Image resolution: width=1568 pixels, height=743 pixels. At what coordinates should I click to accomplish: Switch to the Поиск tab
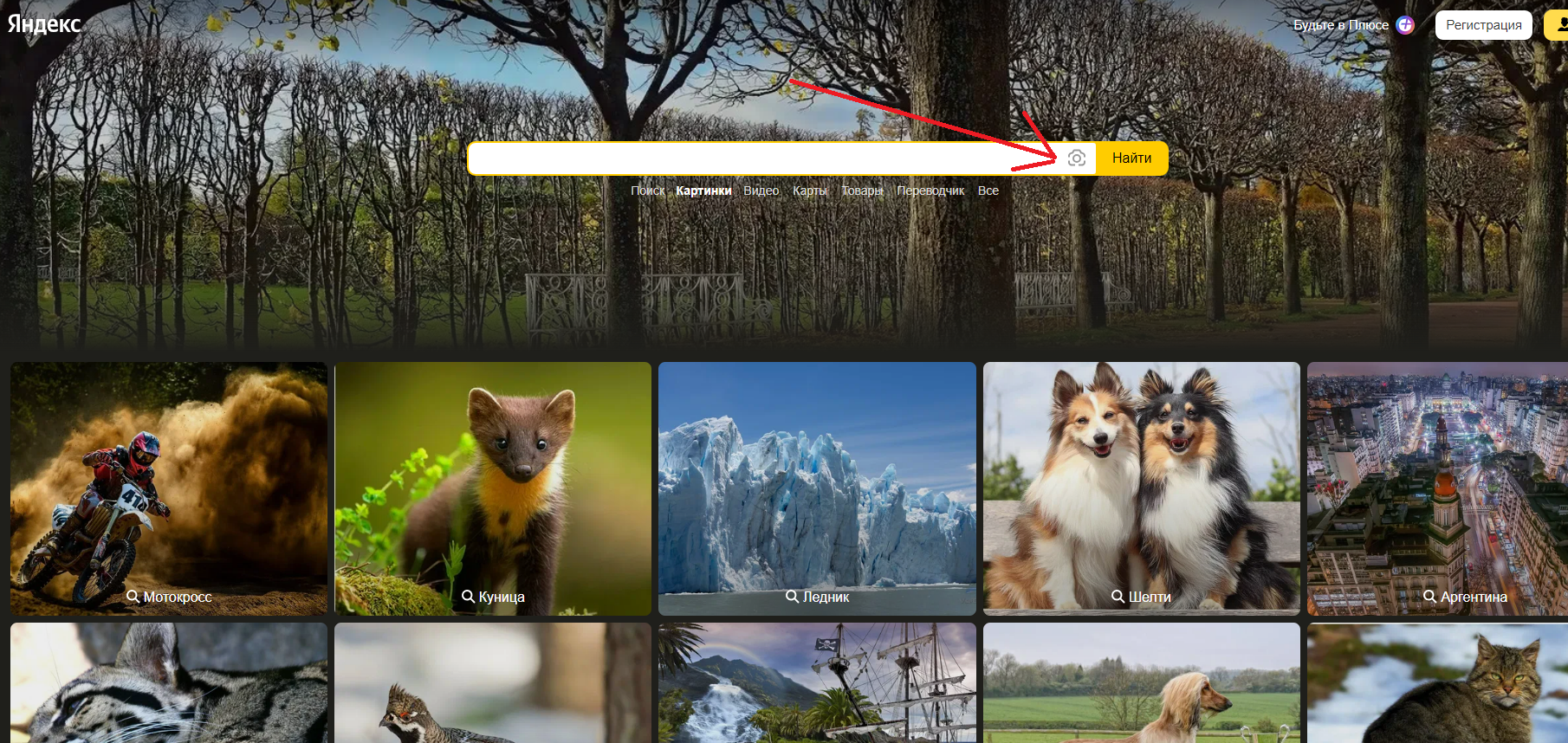point(647,191)
